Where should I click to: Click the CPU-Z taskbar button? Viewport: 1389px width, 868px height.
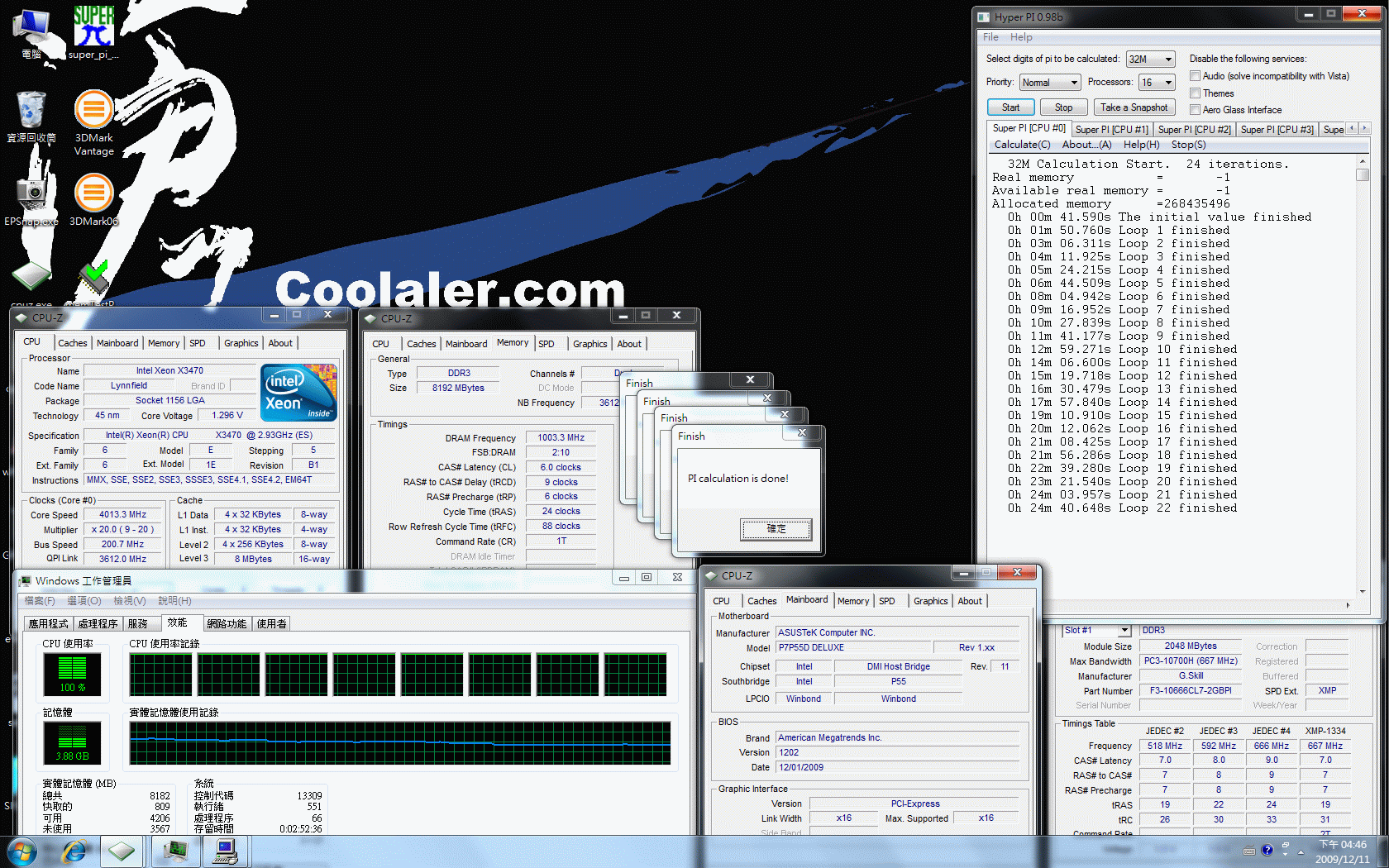coord(122,851)
